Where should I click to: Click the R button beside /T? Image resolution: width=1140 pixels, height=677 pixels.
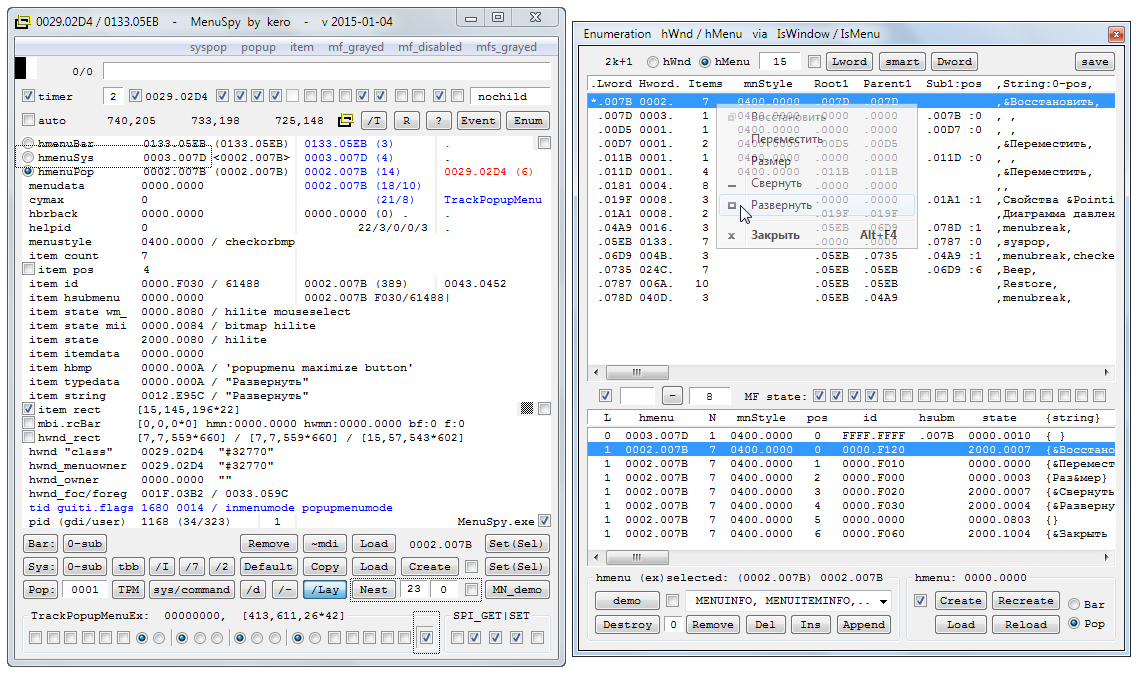405,121
